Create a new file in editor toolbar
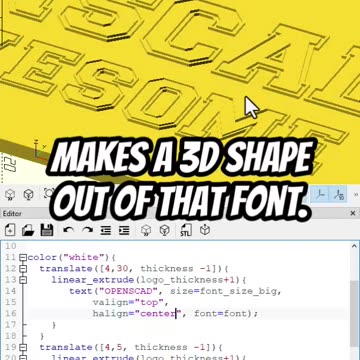 click(10, 230)
